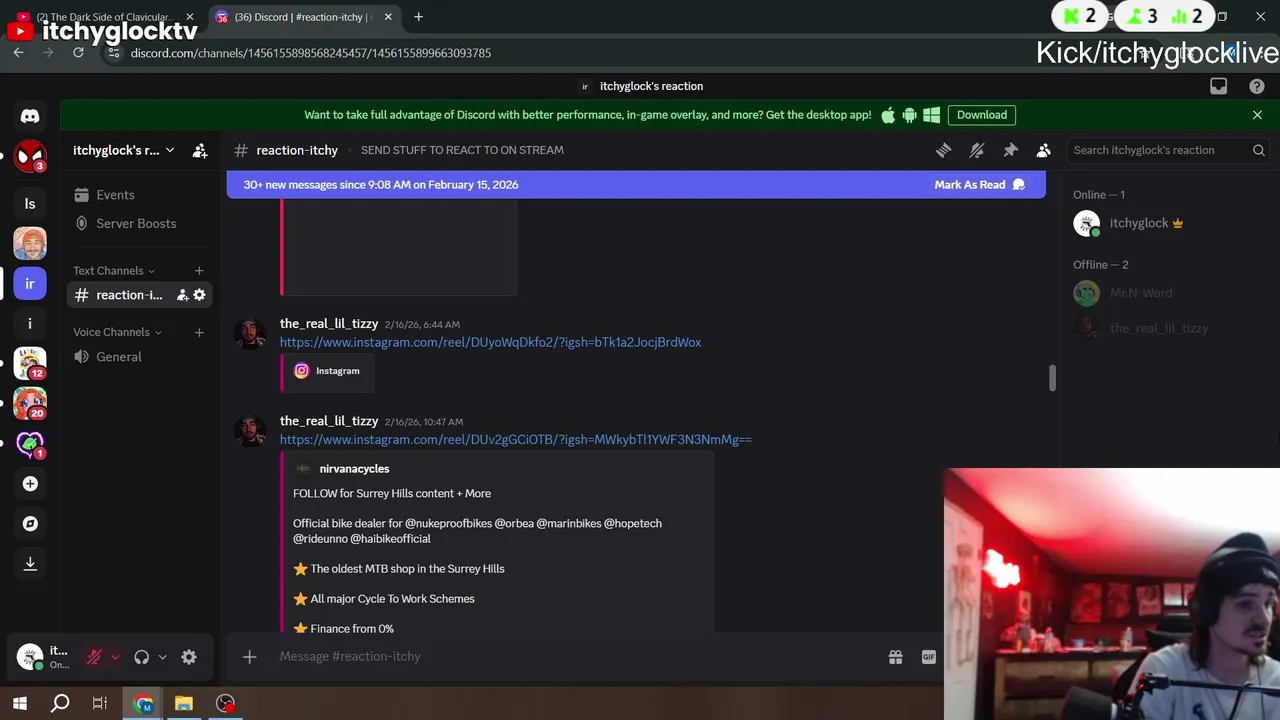Toggle headphones deafen button
This screenshot has width=1280, height=720.
coord(141,657)
